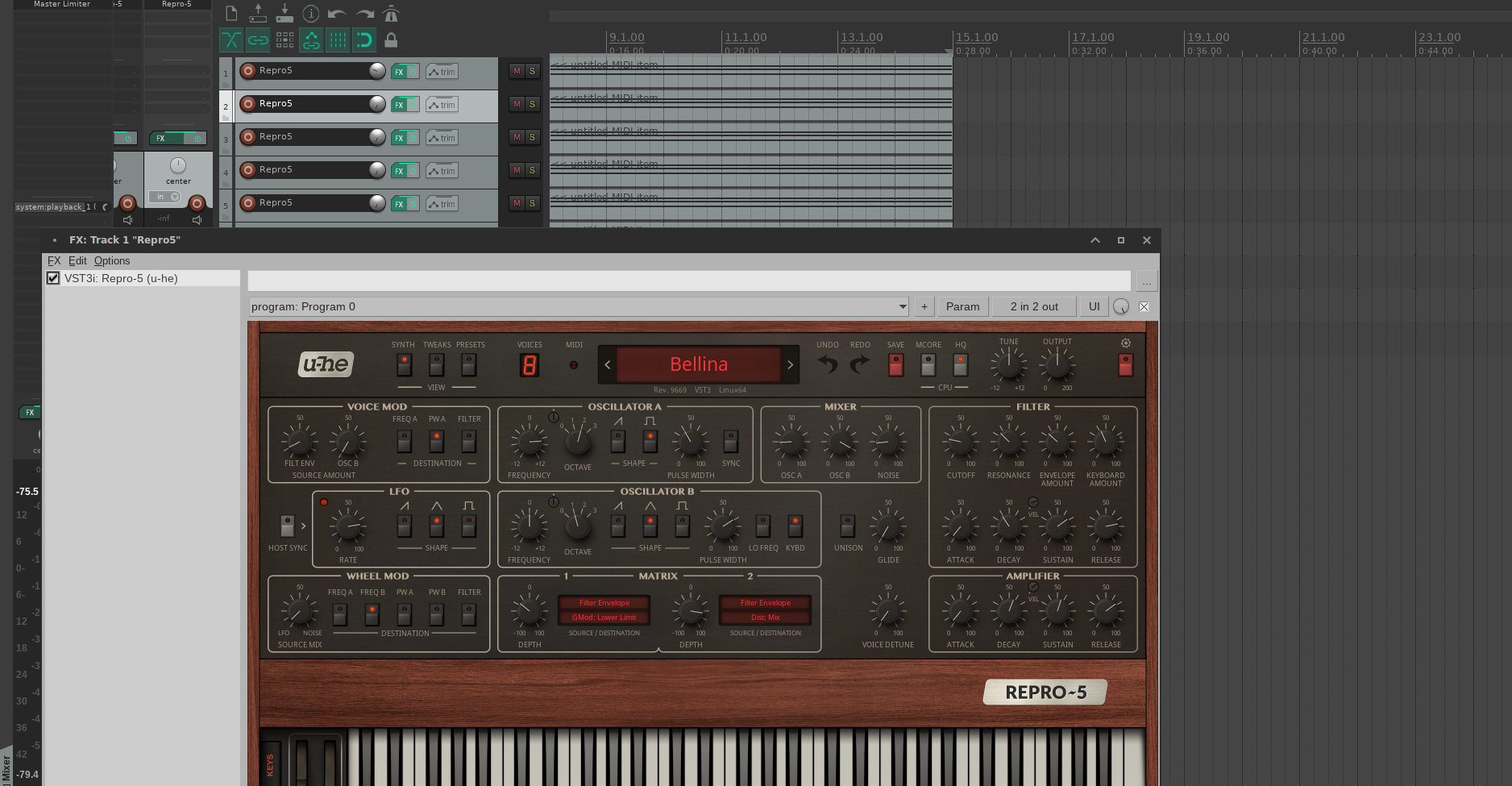
Task: Select the PRESETS view switch
Action: [x=468, y=365]
